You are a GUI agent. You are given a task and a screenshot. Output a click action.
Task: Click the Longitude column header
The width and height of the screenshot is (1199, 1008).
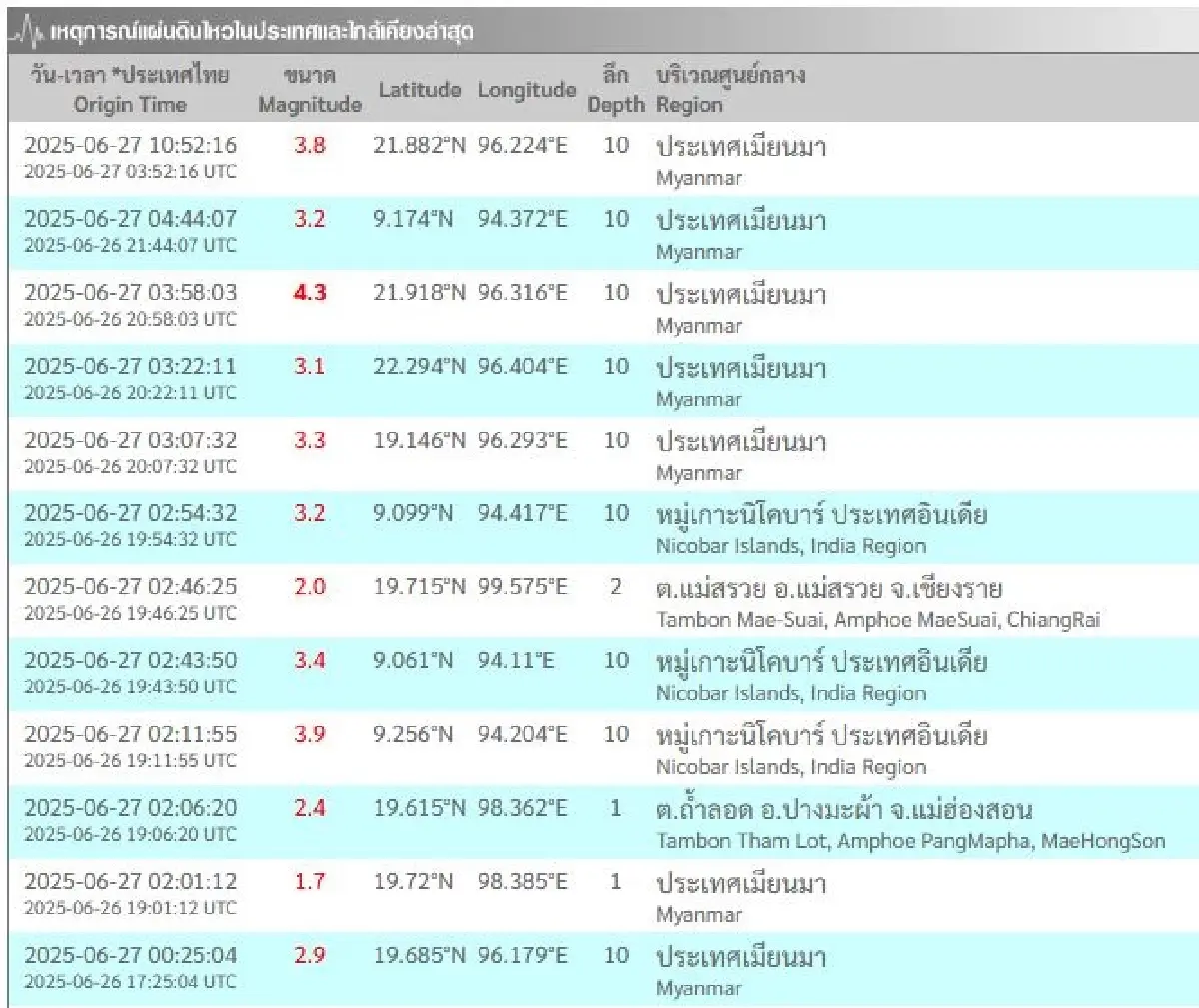(527, 90)
